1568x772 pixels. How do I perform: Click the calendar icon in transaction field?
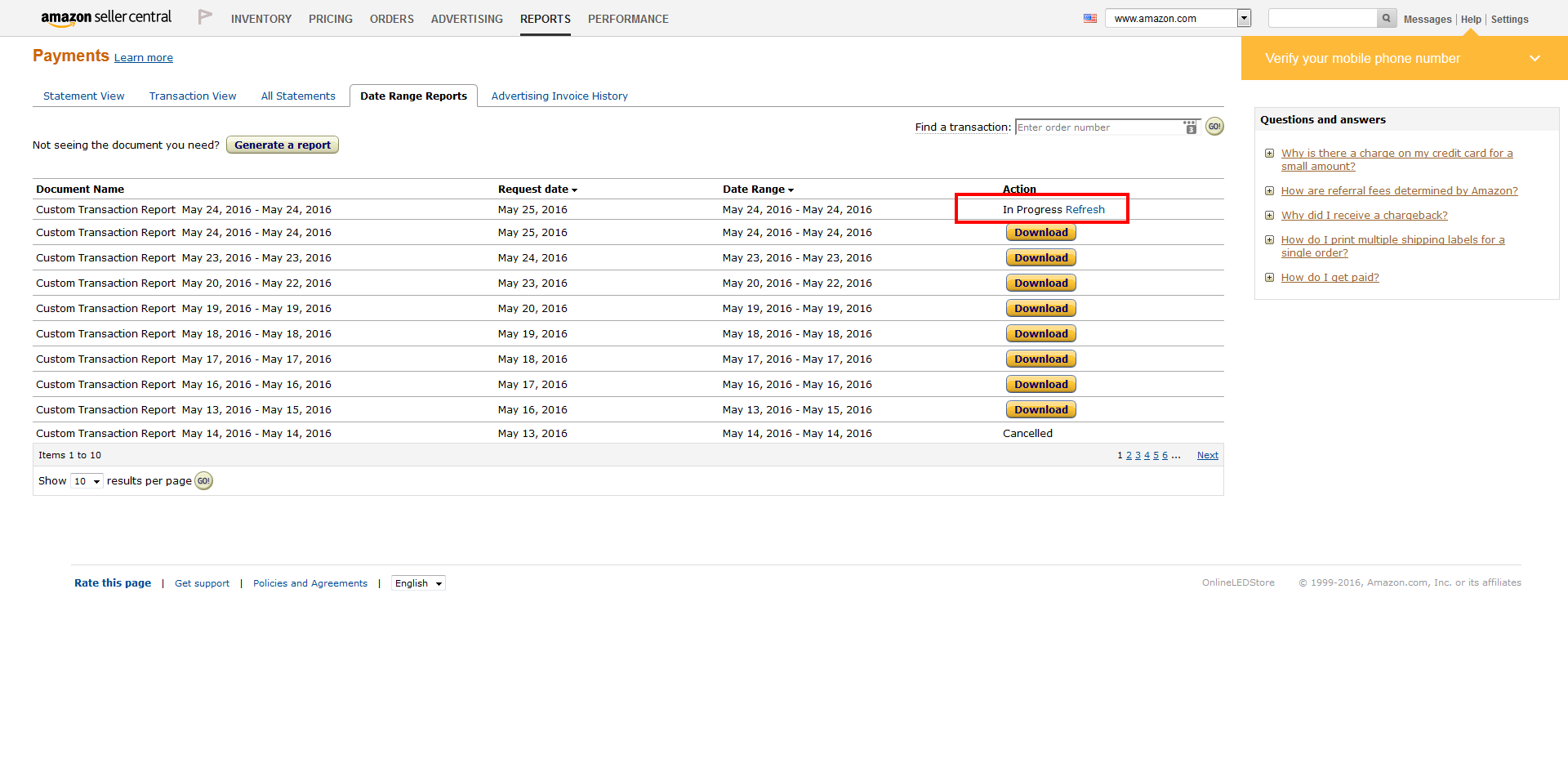[1190, 127]
